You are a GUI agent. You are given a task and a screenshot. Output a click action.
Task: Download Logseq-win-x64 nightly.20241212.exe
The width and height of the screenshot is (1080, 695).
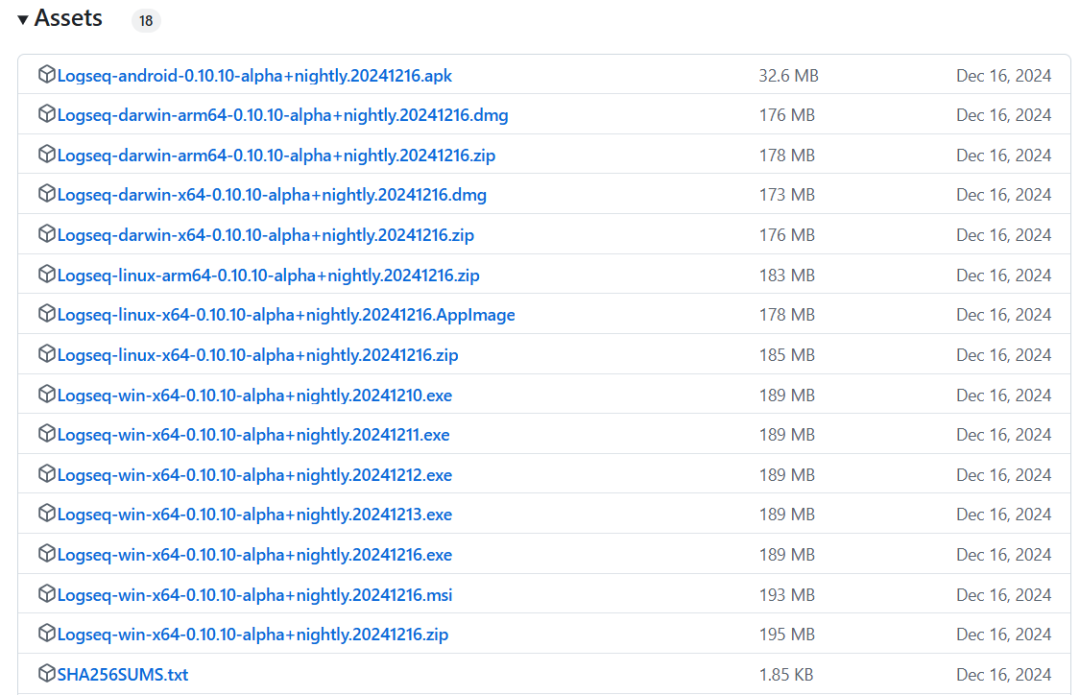point(254,475)
